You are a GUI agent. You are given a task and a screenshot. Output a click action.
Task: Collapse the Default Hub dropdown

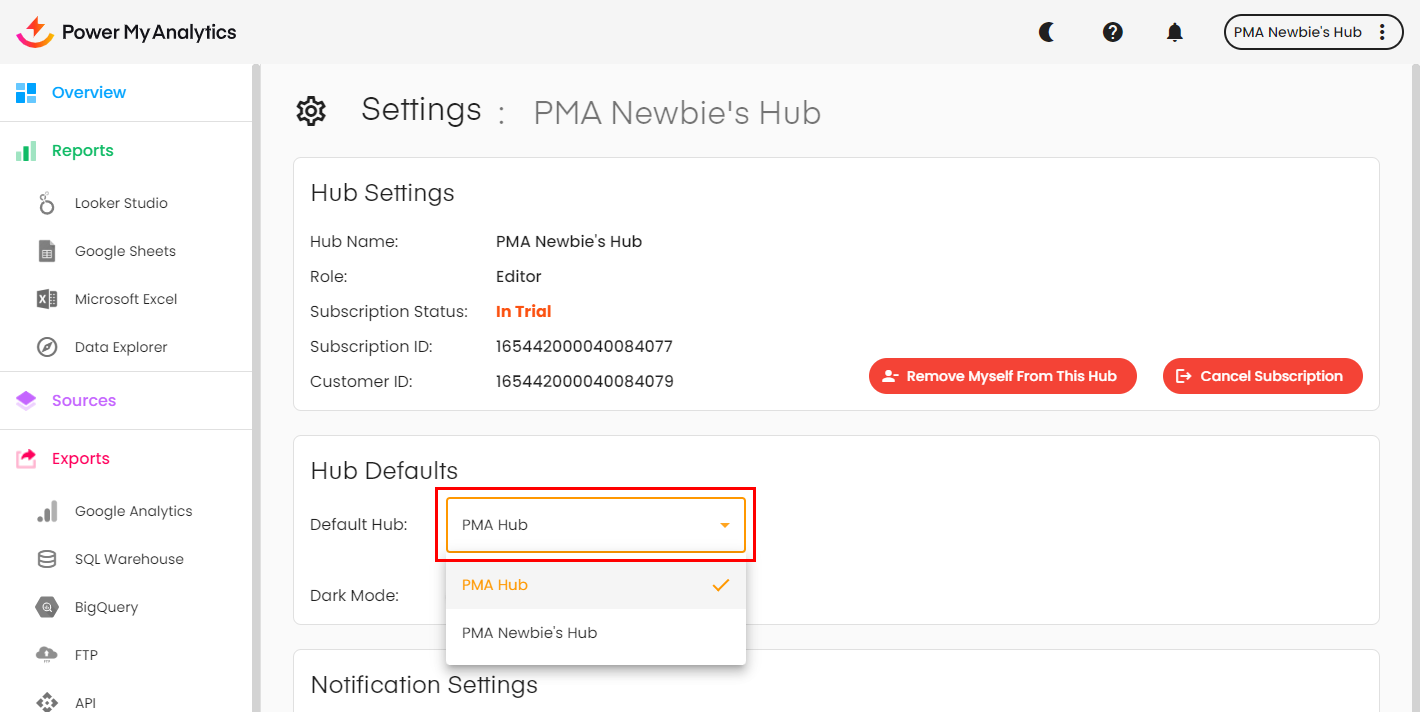tap(724, 525)
